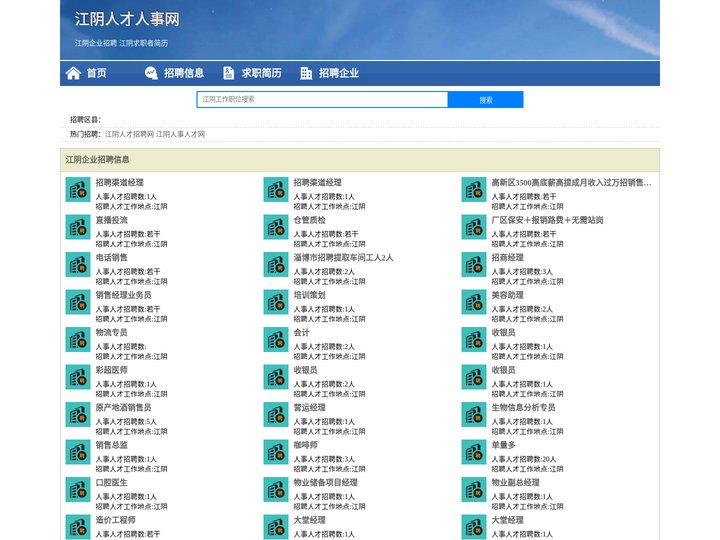Open the 招聘信息 navigation tab
Screen dimensions: 720x540
tap(184, 73)
